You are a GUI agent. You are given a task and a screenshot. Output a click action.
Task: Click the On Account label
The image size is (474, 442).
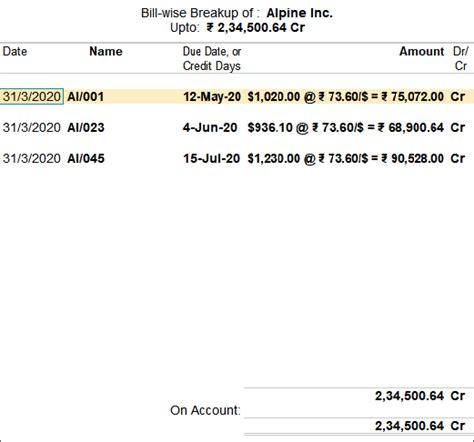205,410
